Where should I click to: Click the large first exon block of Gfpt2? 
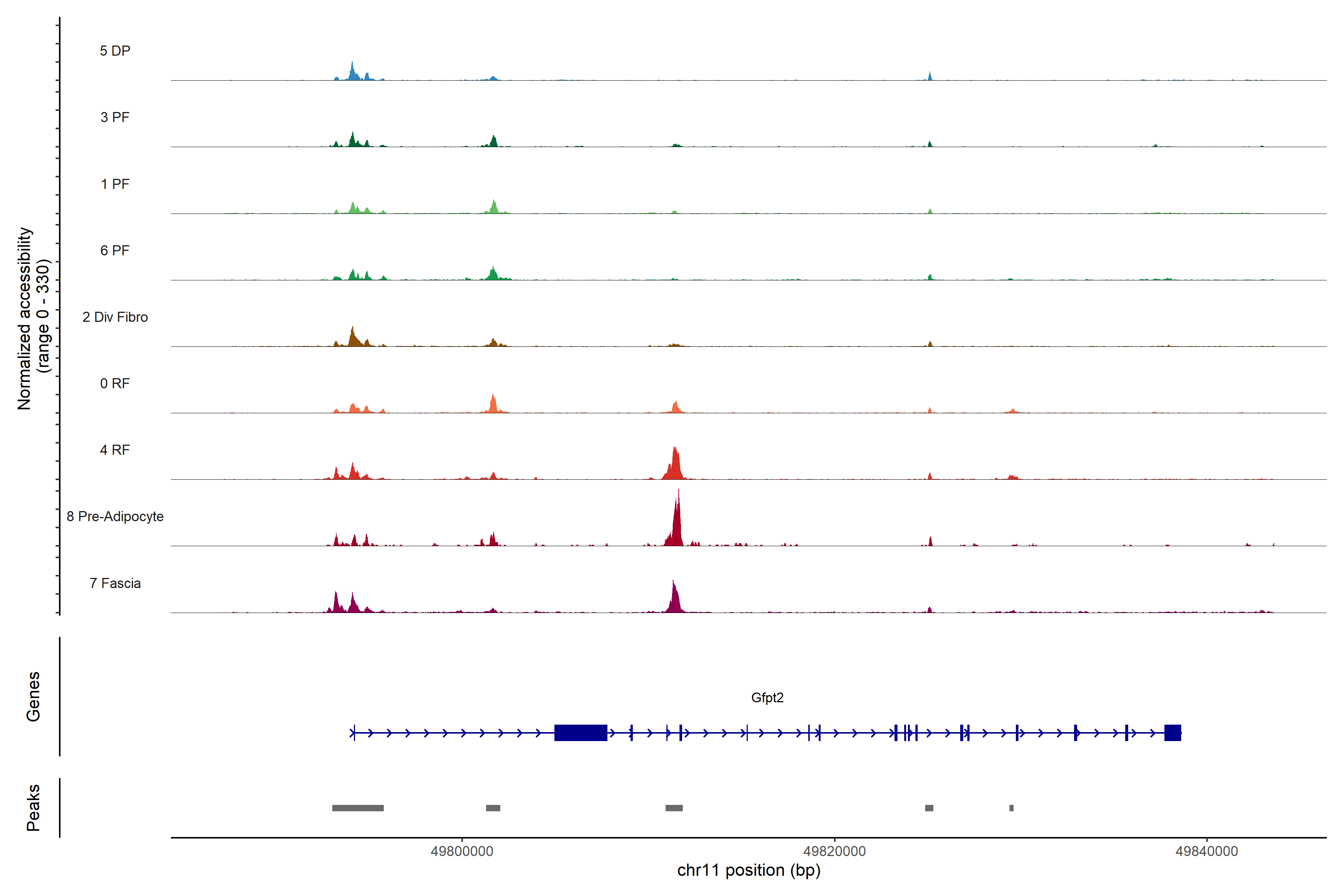(581, 732)
